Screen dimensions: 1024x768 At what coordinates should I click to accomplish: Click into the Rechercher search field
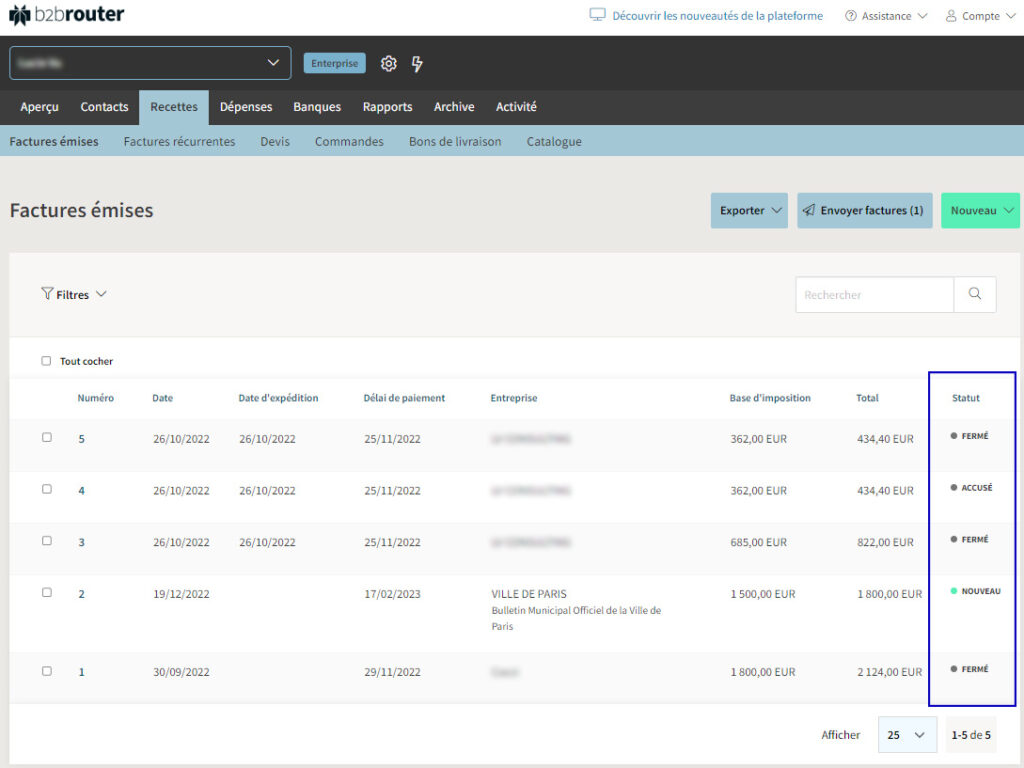click(x=874, y=295)
